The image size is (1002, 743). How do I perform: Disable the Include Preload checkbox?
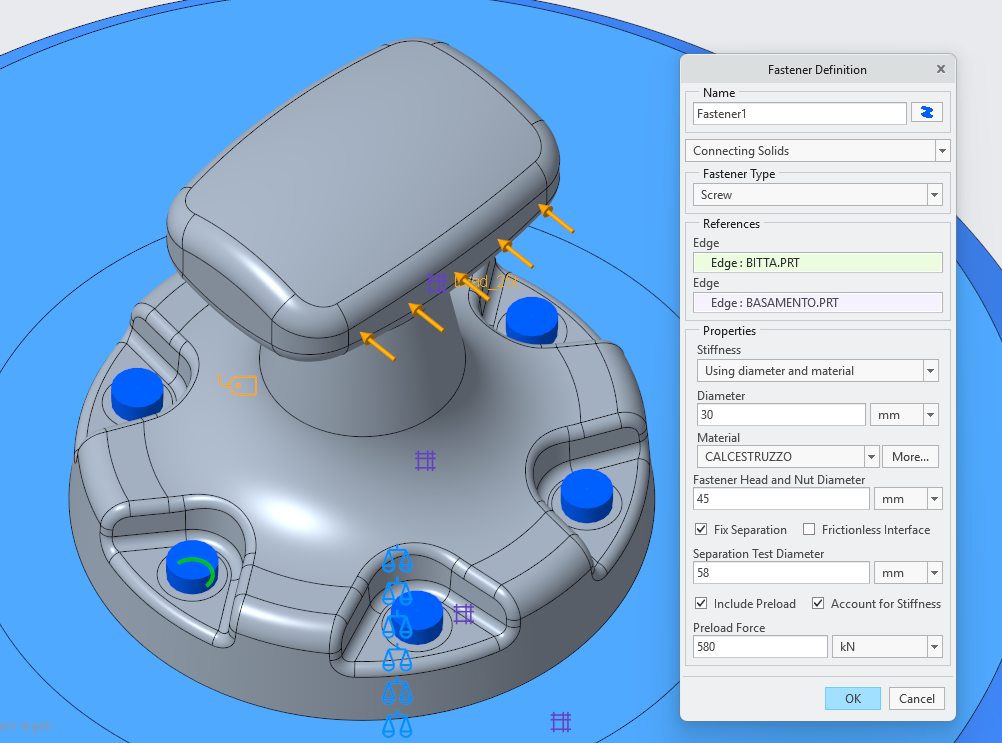click(x=701, y=603)
